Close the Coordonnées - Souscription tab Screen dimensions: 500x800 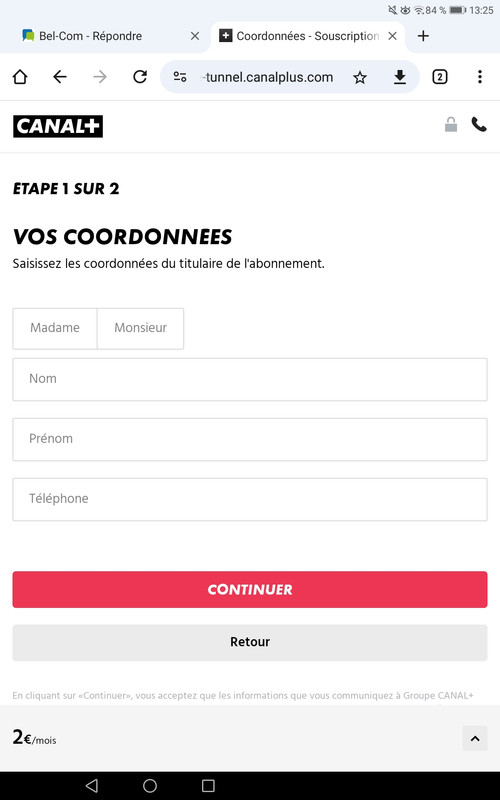392,36
